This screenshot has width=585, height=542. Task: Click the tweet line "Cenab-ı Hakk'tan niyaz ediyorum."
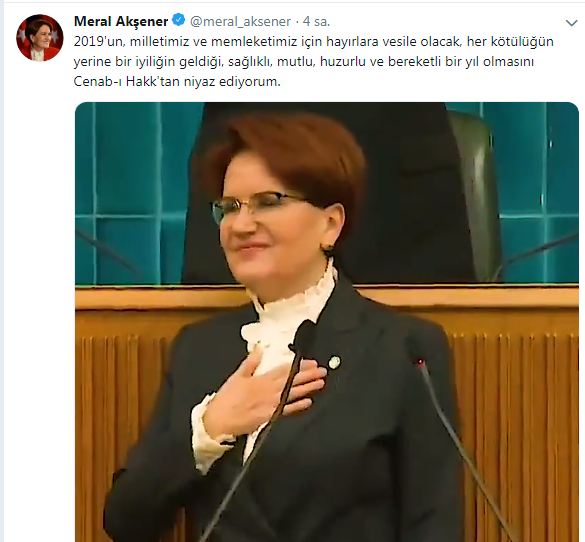[177, 81]
